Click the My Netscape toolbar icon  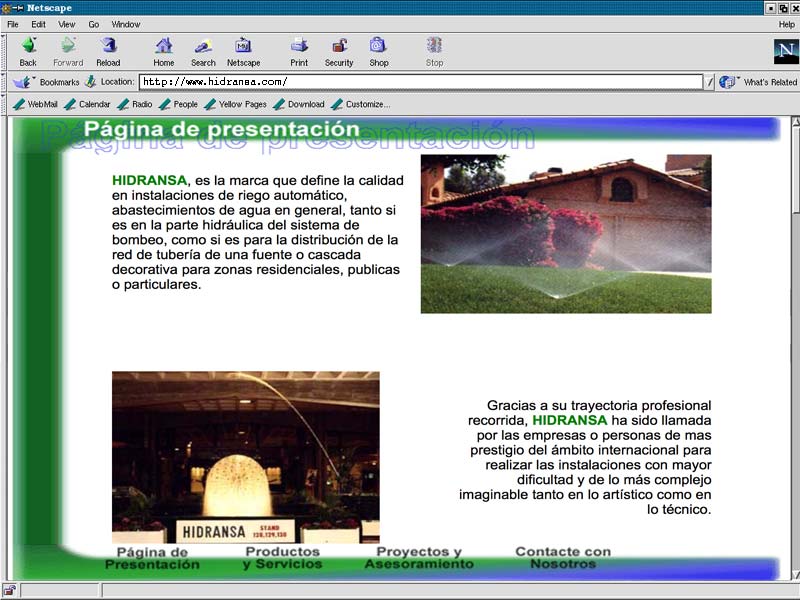[x=243, y=46]
